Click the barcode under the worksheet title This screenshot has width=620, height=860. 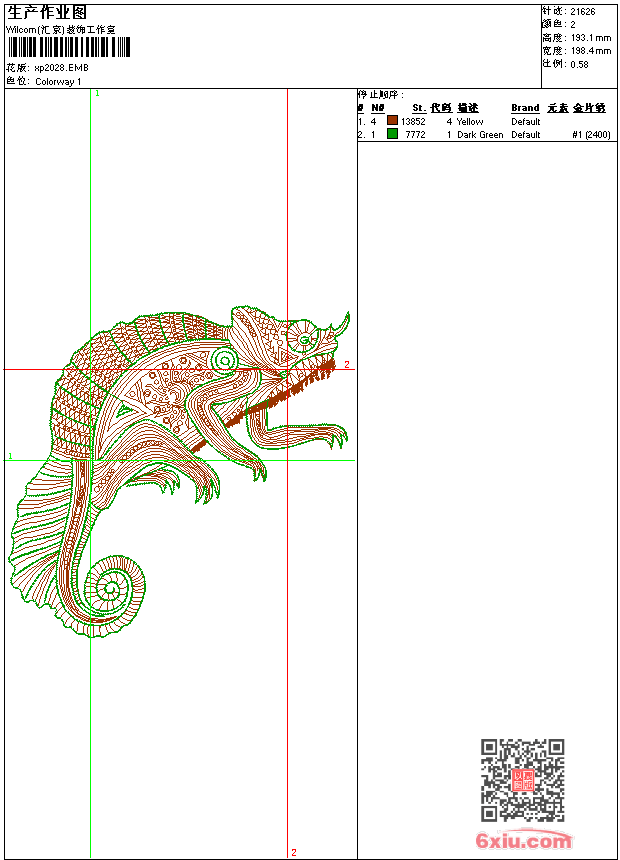pyautogui.click(x=69, y=48)
